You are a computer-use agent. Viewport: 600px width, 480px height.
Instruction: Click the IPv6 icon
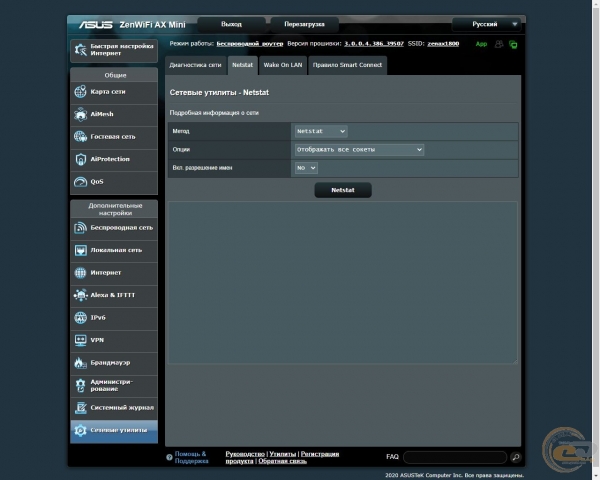[x=80, y=318]
